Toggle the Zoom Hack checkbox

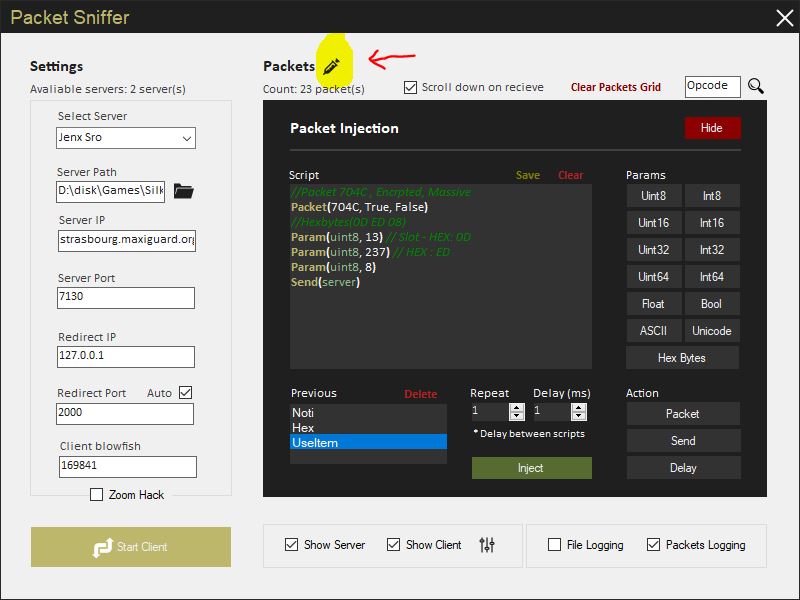(97, 495)
